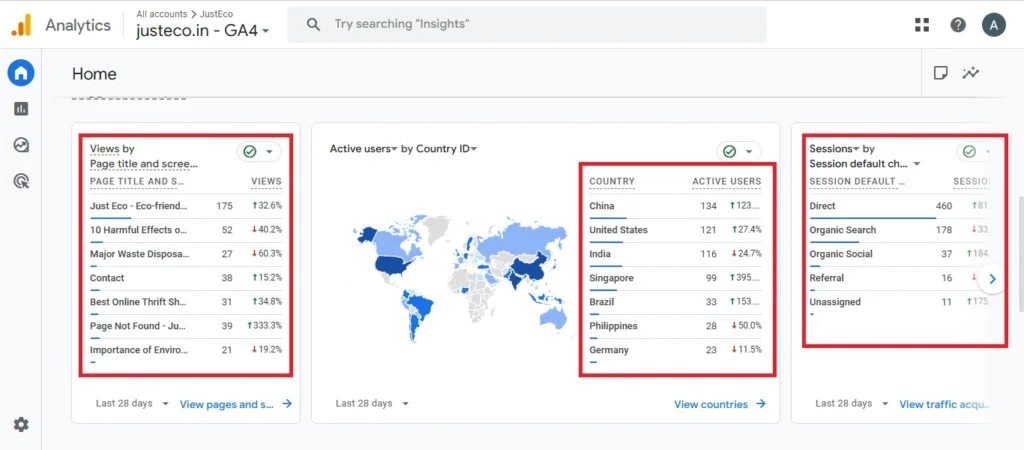Click the Unassigned channel row

(899, 302)
